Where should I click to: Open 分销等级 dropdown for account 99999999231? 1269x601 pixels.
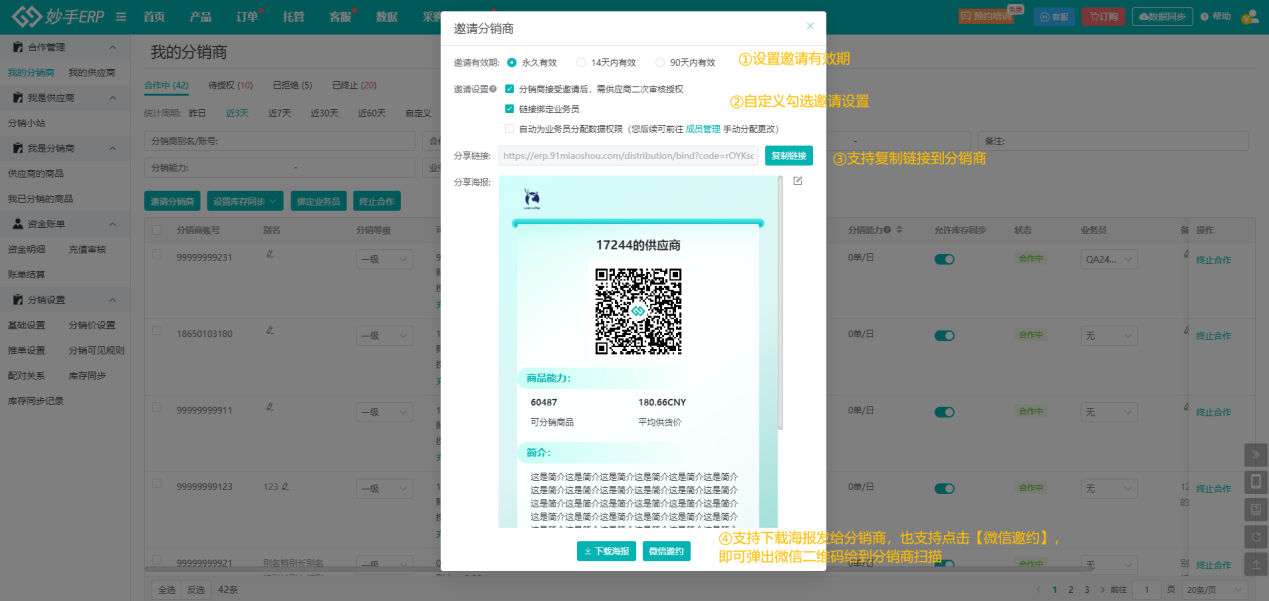coord(384,260)
